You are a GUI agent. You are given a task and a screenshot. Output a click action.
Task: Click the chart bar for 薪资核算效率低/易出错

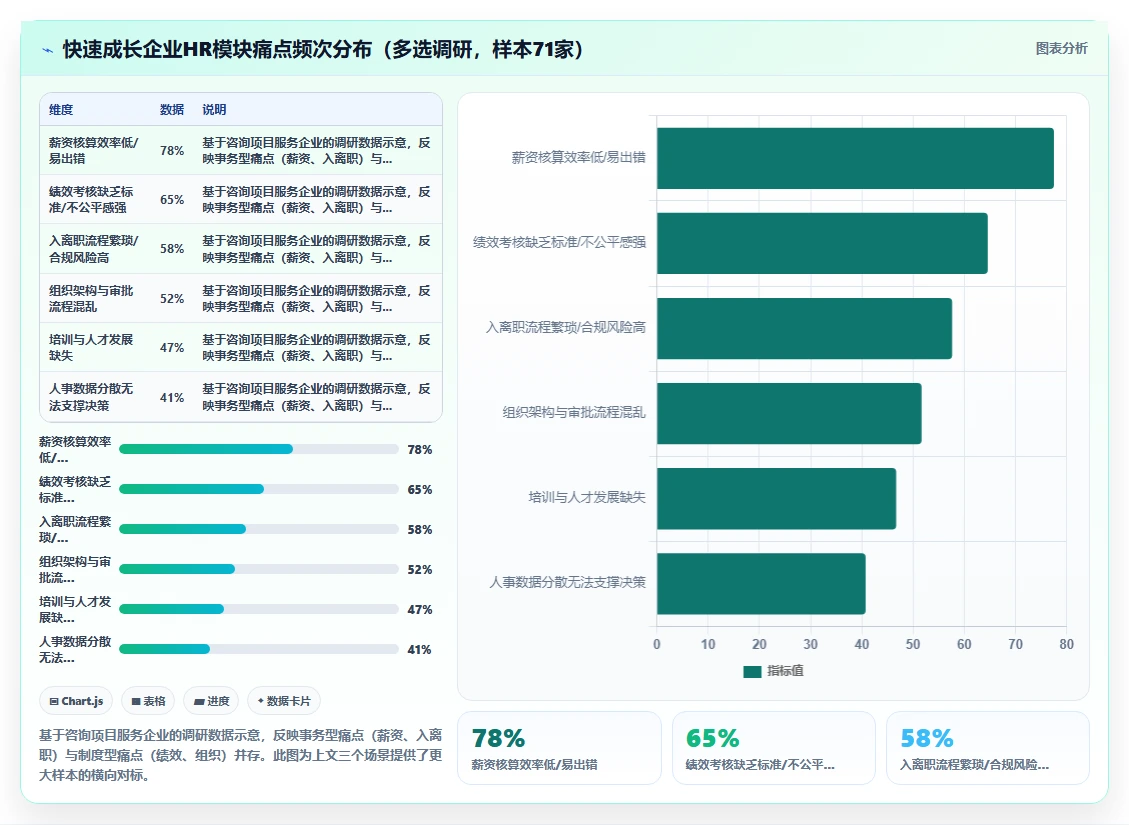click(855, 158)
